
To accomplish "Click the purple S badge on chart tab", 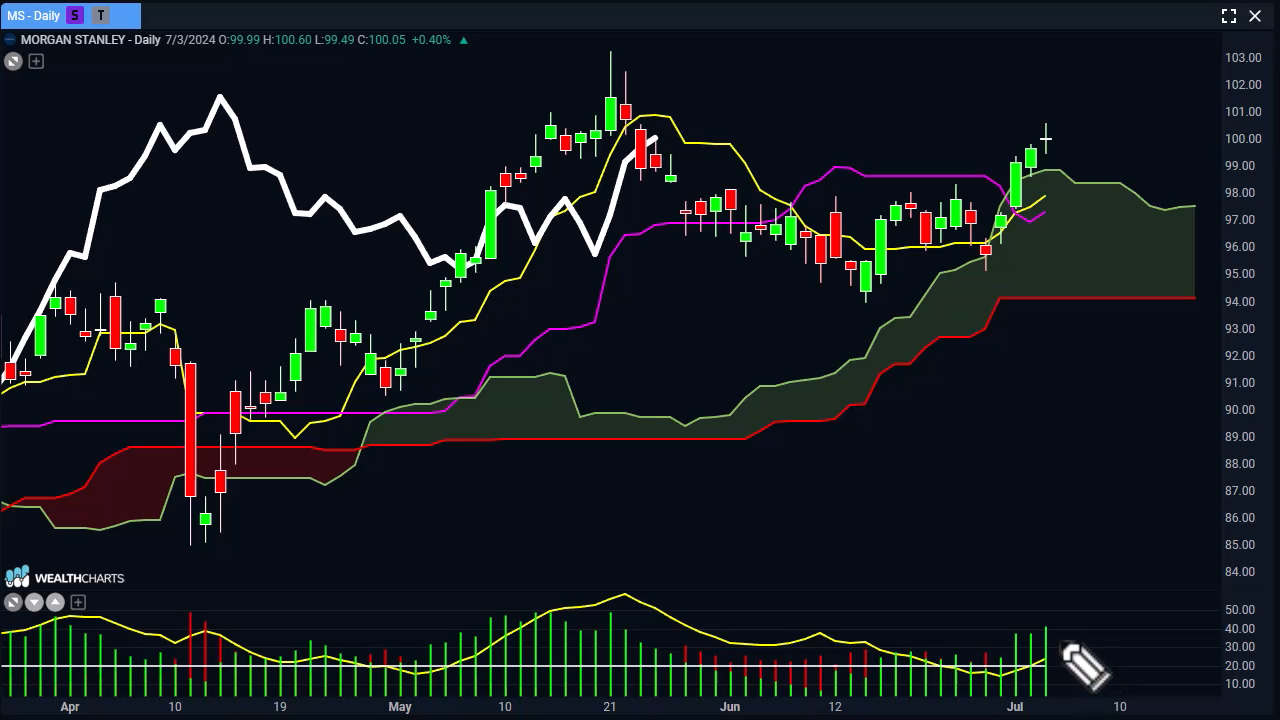I will pos(77,15).
